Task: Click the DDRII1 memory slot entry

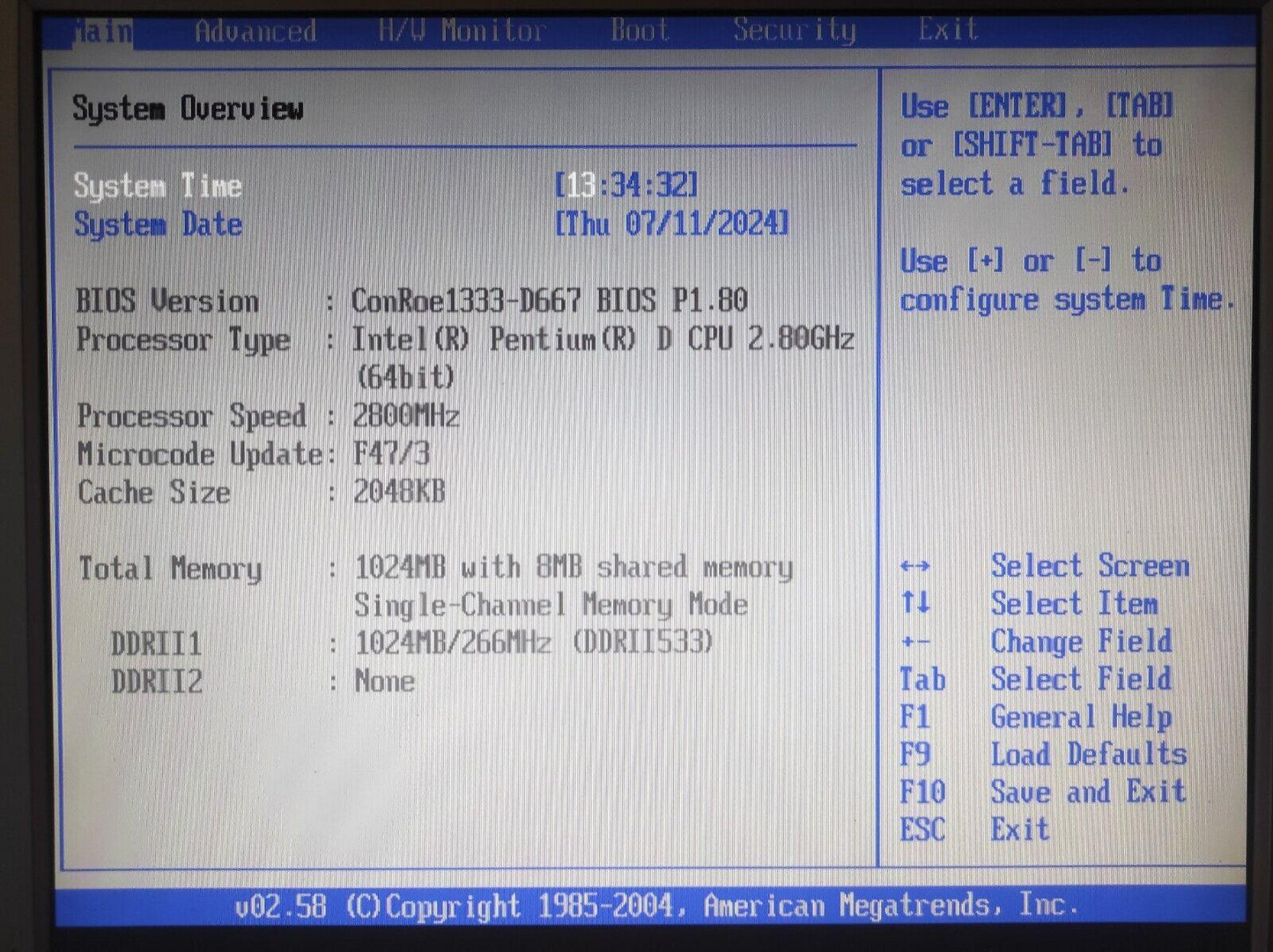Action: [157, 644]
